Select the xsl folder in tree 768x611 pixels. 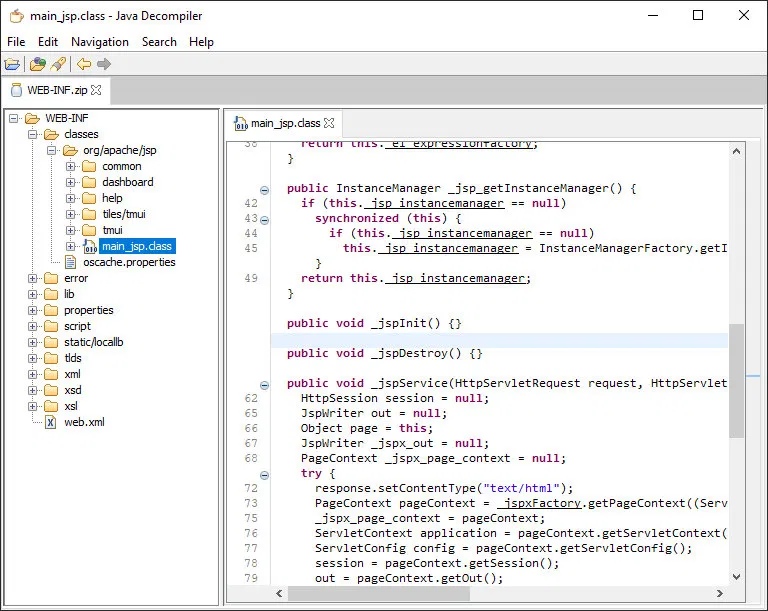71,406
